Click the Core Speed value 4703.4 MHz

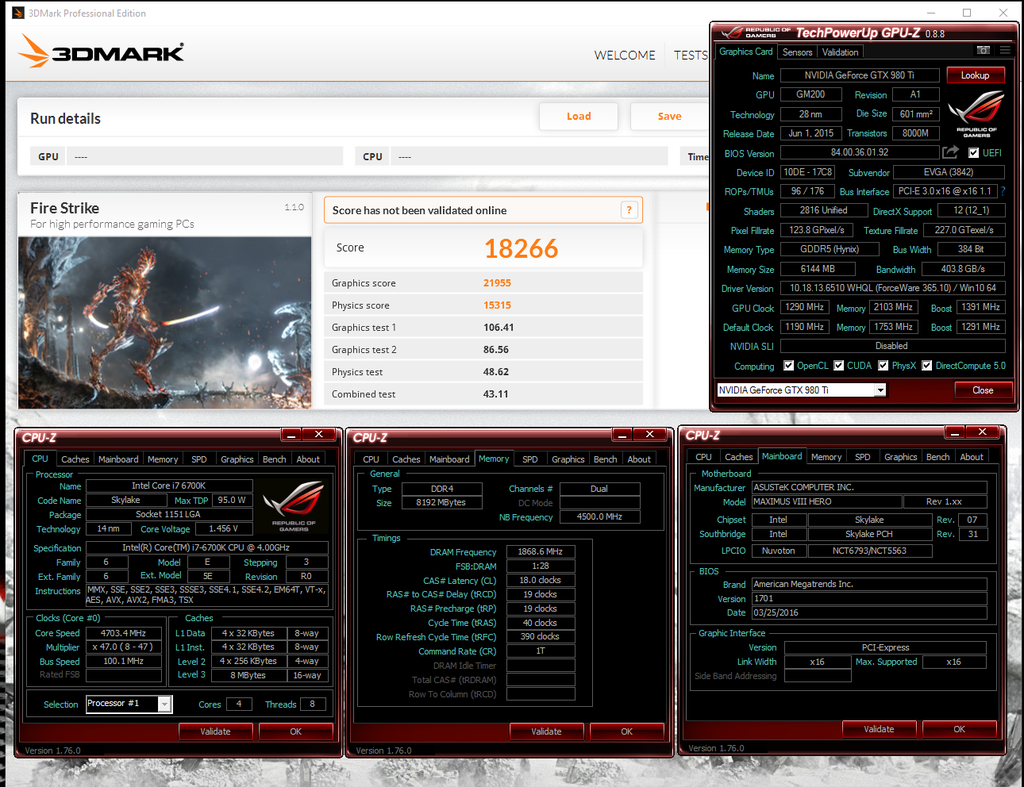123,633
